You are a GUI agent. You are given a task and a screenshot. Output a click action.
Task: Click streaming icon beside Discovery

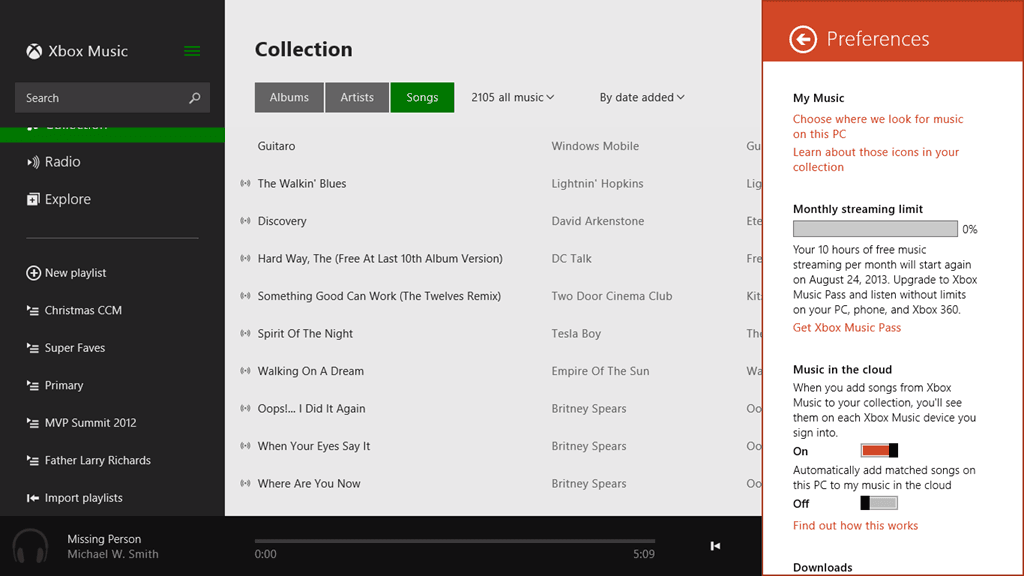click(x=245, y=221)
